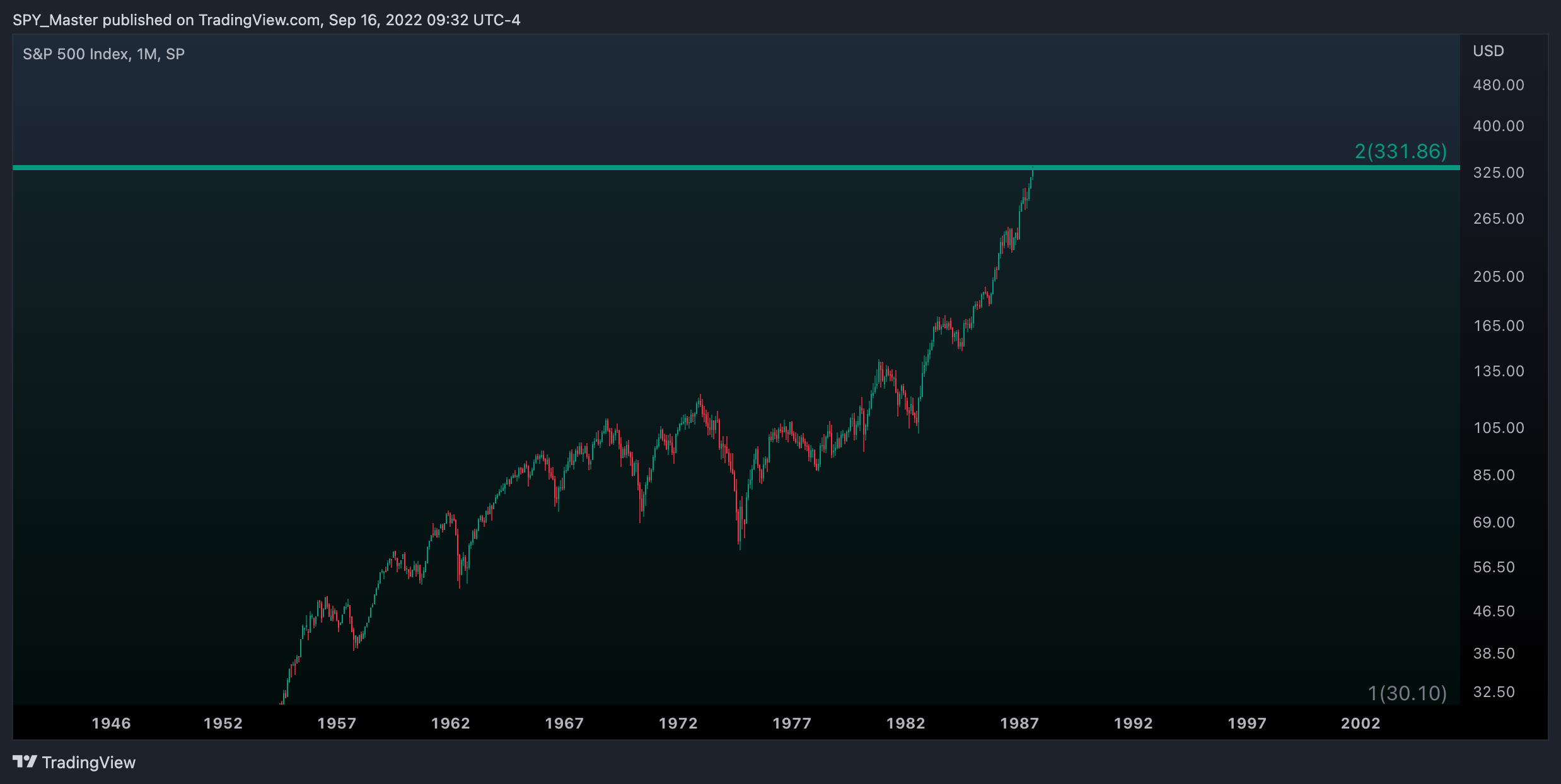Viewport: 1561px width, 784px height.
Task: Click the 2(331.86) level label
Action: (x=1401, y=151)
